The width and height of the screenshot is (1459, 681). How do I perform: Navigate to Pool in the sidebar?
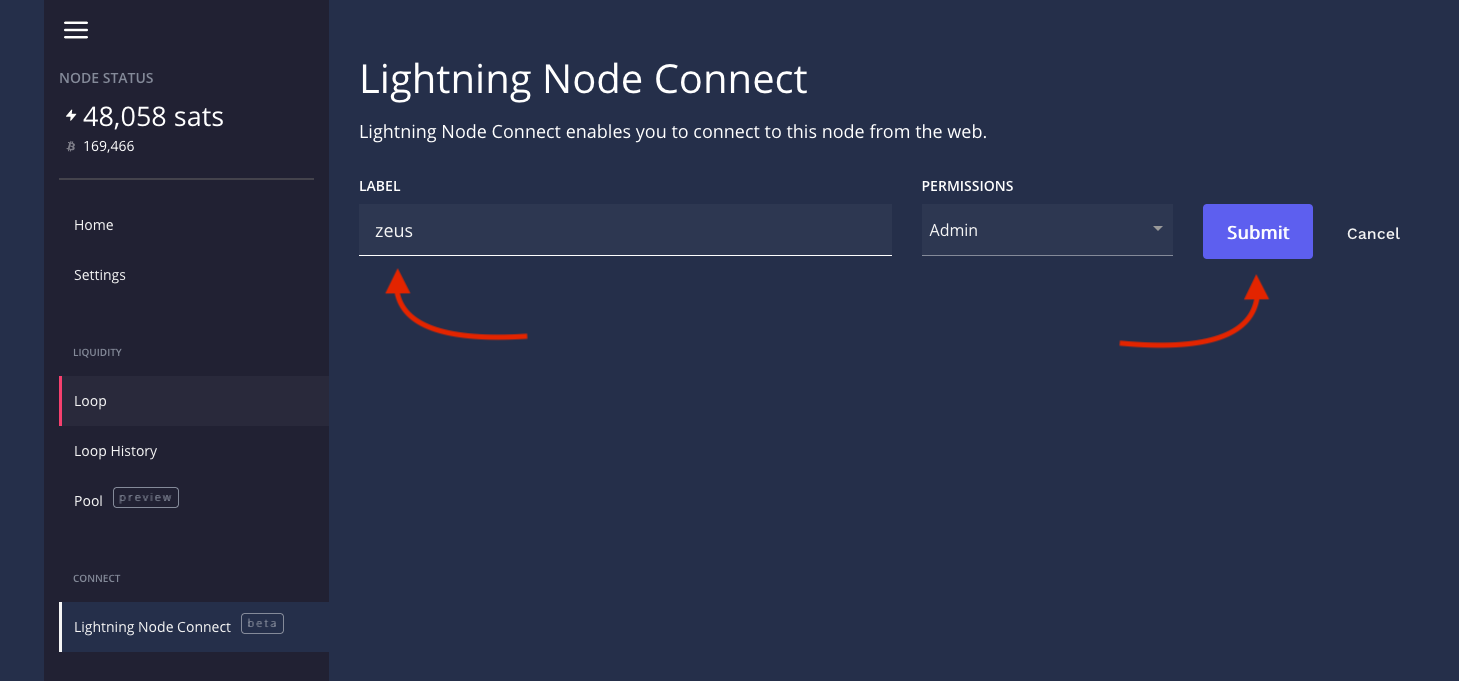point(89,501)
